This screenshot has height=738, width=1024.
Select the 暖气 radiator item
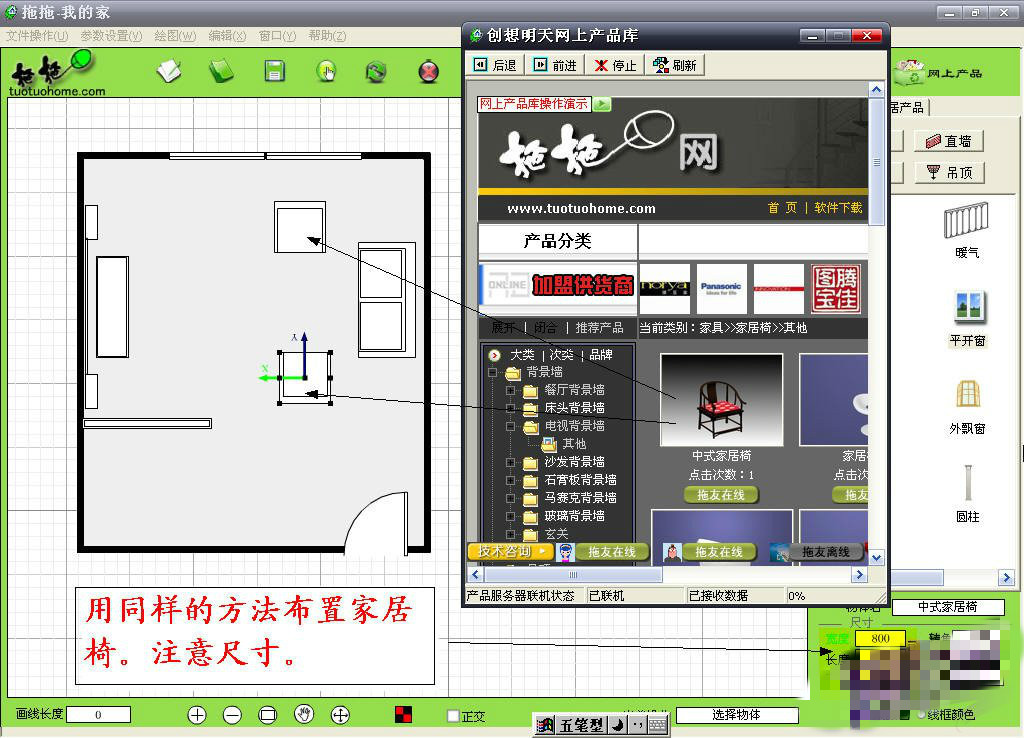pyautogui.click(x=967, y=229)
